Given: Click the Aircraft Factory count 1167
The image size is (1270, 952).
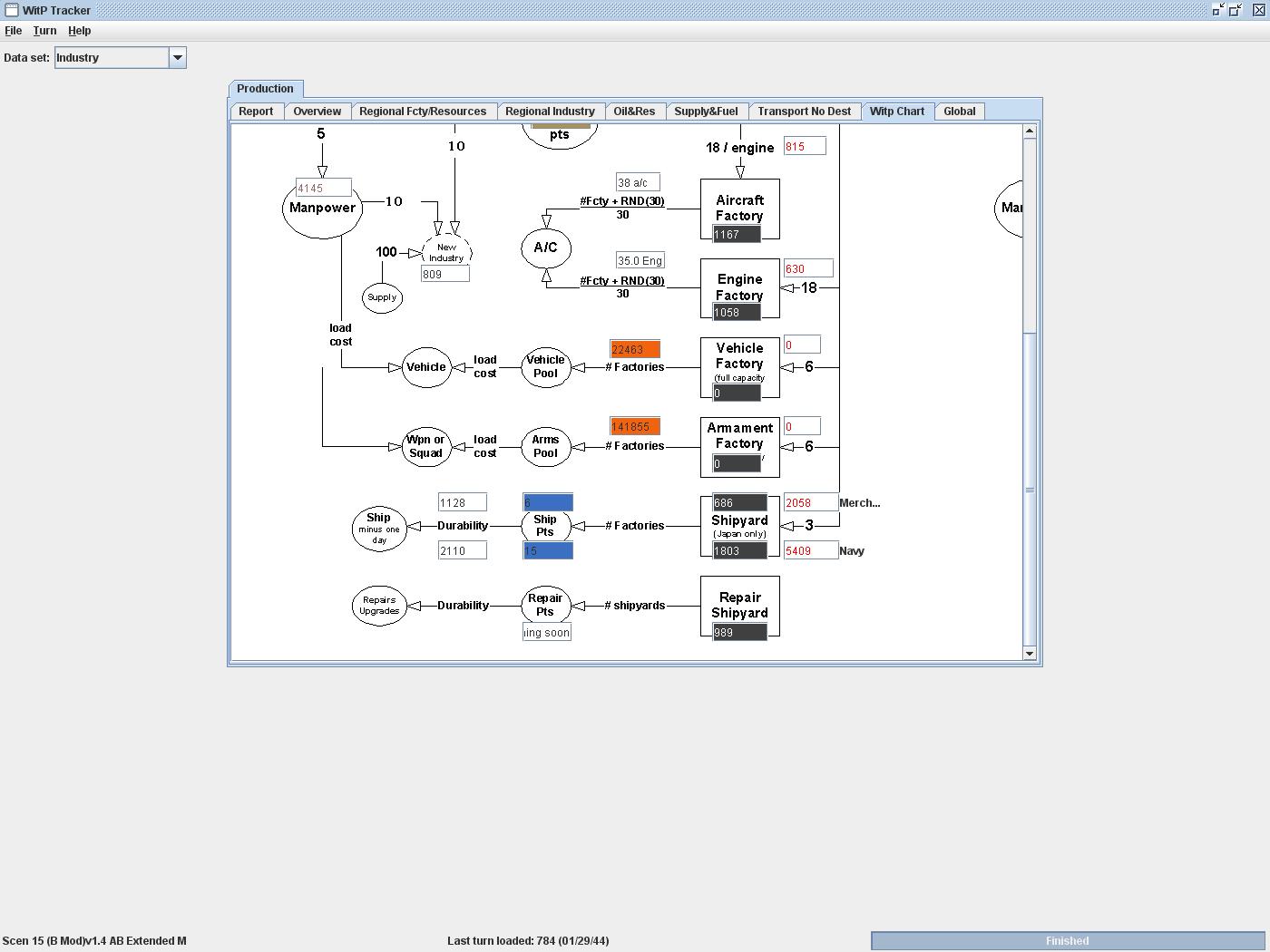Looking at the screenshot, I should coord(737,234).
